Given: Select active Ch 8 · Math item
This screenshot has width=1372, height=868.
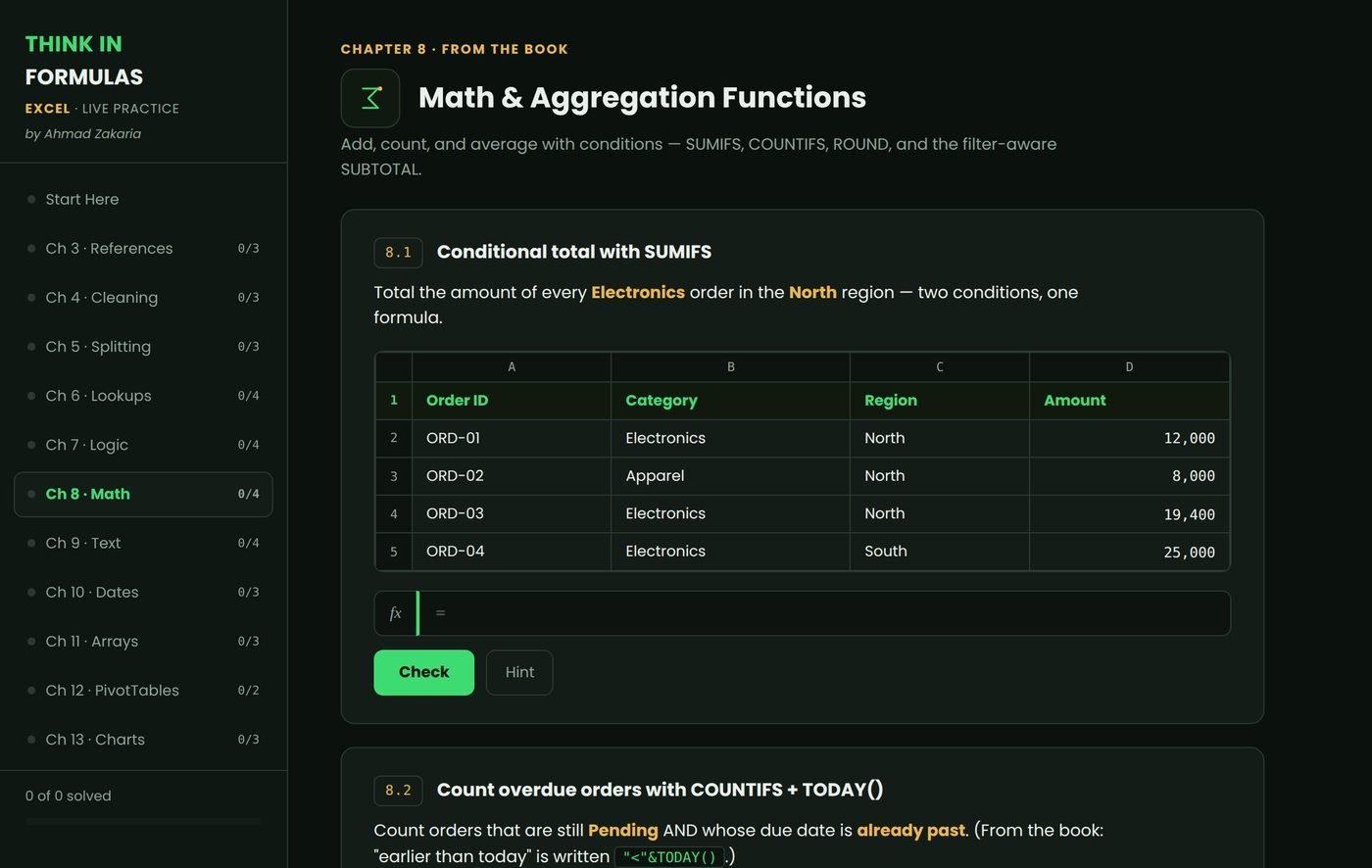Looking at the screenshot, I should click(x=143, y=494).
